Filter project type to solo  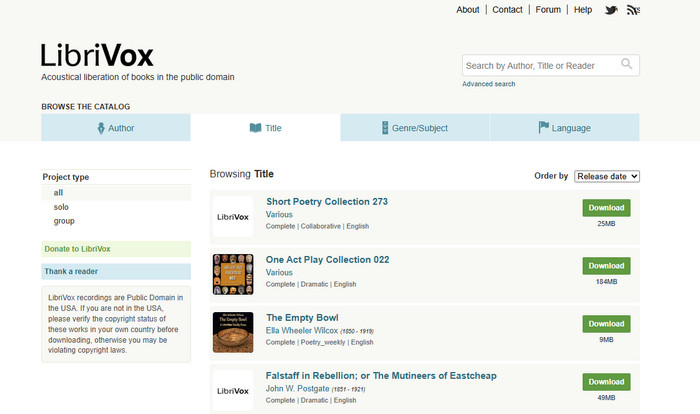pyautogui.click(x=61, y=207)
